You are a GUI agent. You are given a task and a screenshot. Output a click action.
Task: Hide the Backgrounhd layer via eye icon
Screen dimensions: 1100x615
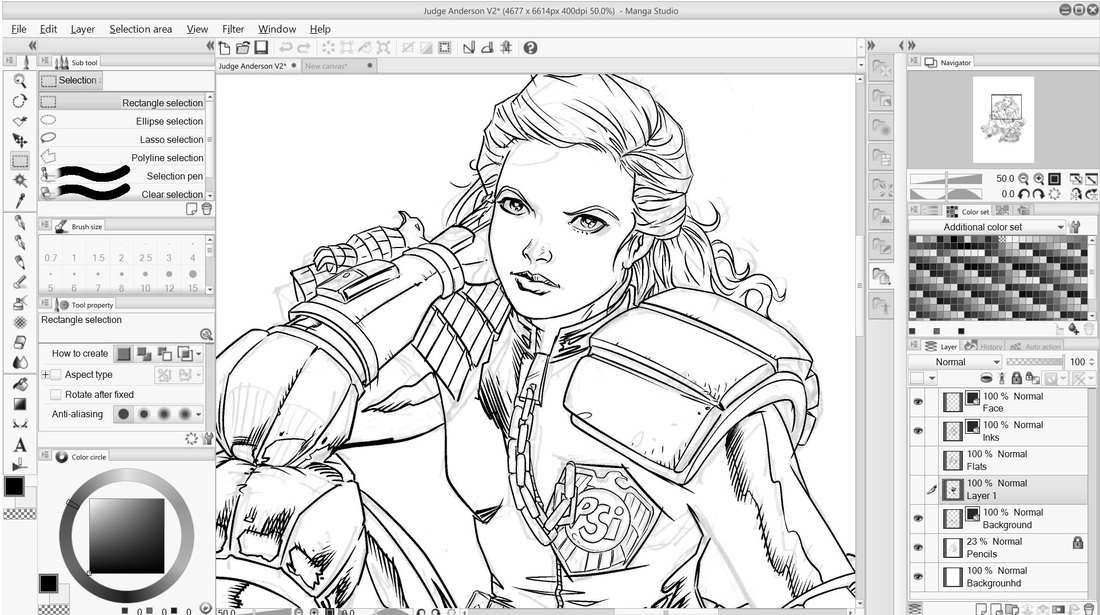[x=918, y=576]
